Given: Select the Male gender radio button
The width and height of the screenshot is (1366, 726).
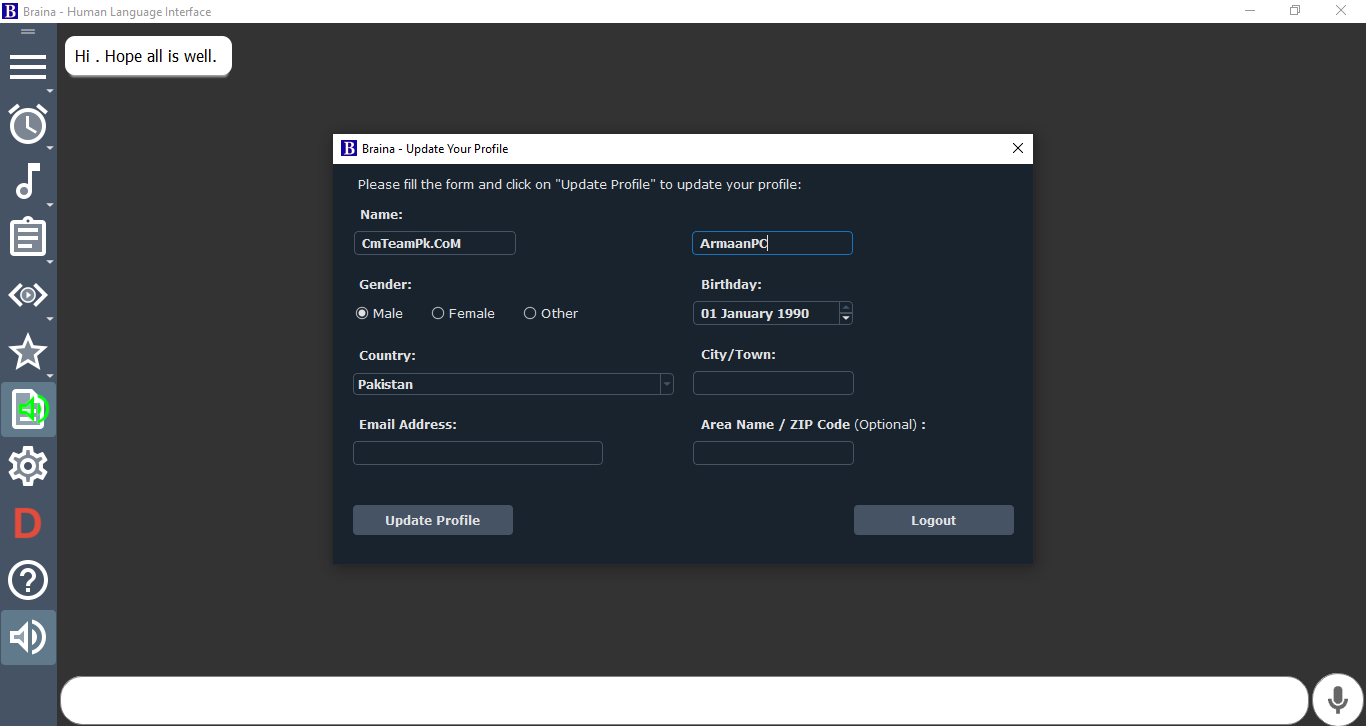Looking at the screenshot, I should pos(362,313).
